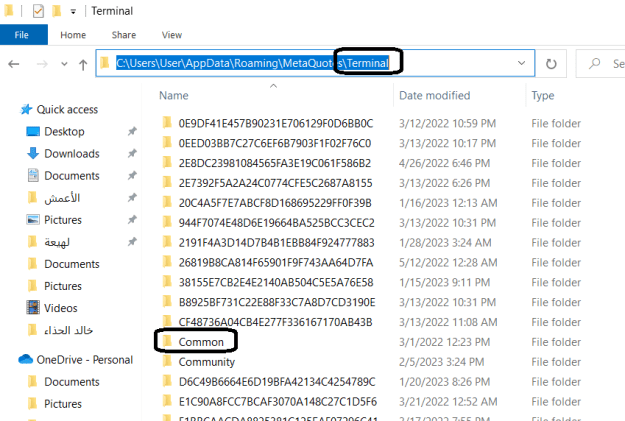Sort by Date modified column
The width and height of the screenshot is (625, 421).
click(434, 96)
